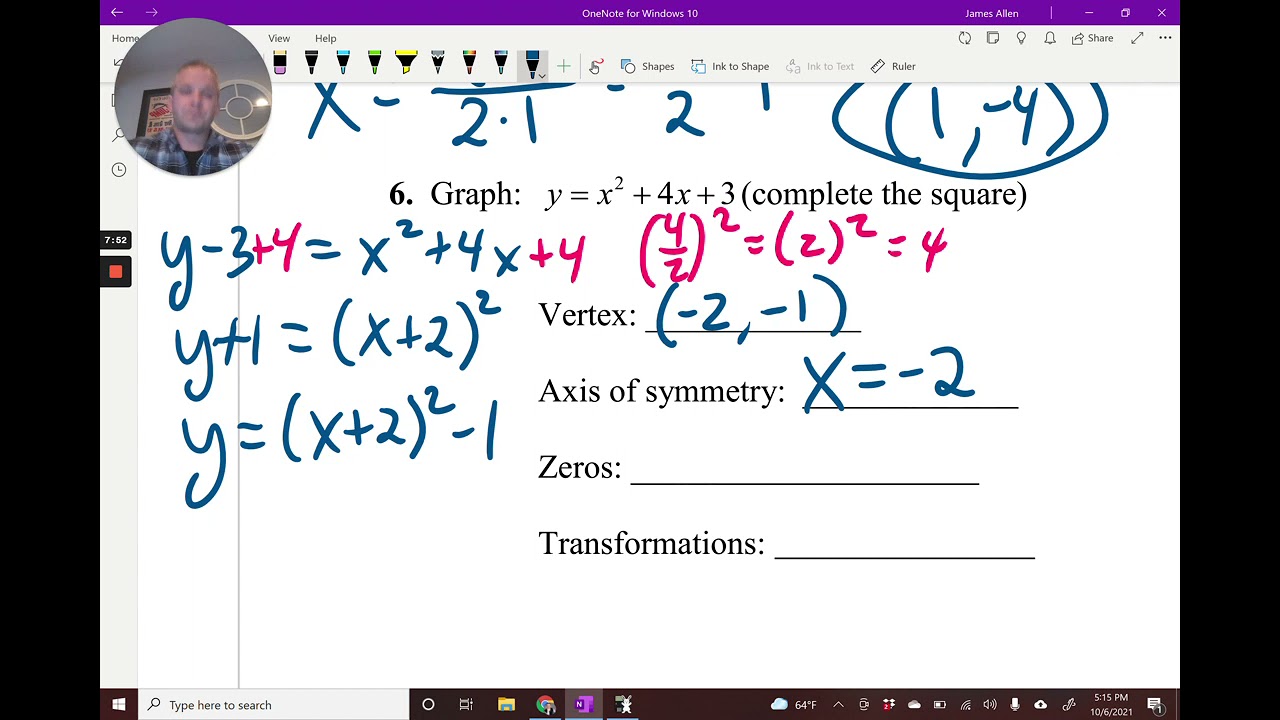Select the cyan pen
This screenshot has width=1280, height=720.
343,64
